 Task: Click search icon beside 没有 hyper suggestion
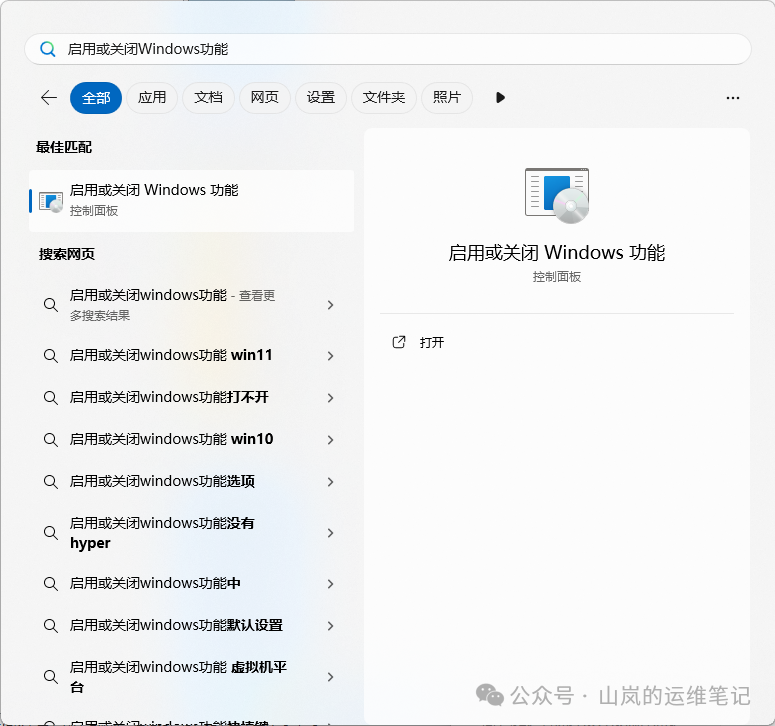click(50, 533)
